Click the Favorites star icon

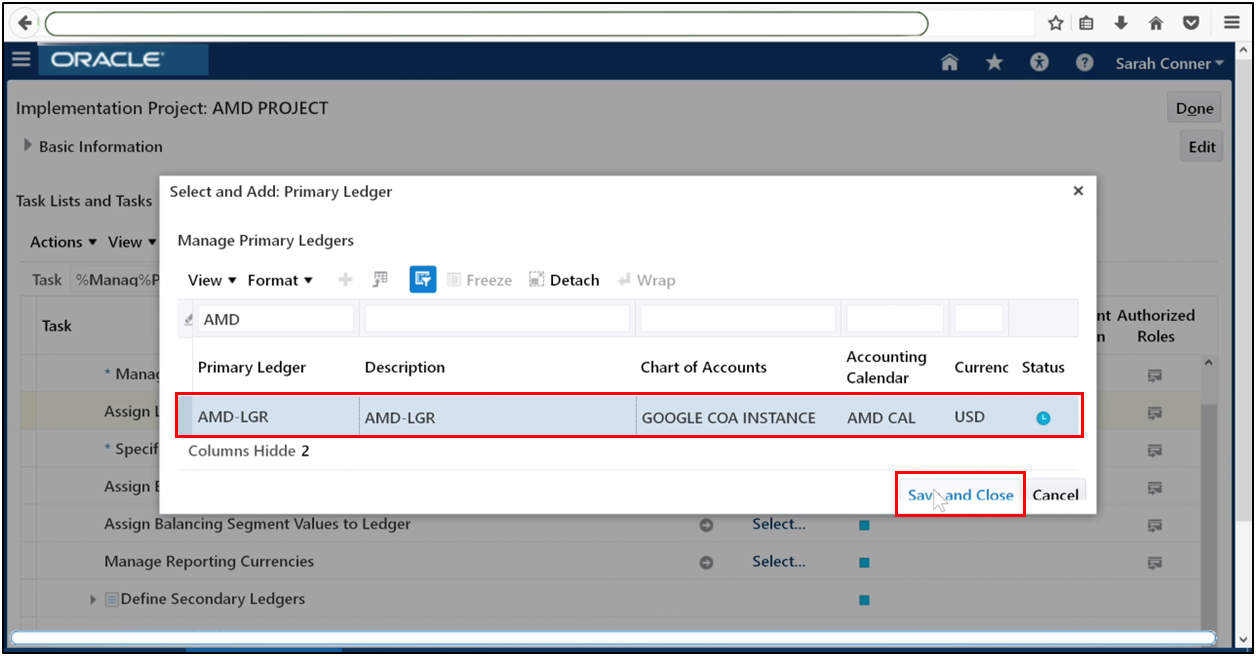tap(993, 62)
